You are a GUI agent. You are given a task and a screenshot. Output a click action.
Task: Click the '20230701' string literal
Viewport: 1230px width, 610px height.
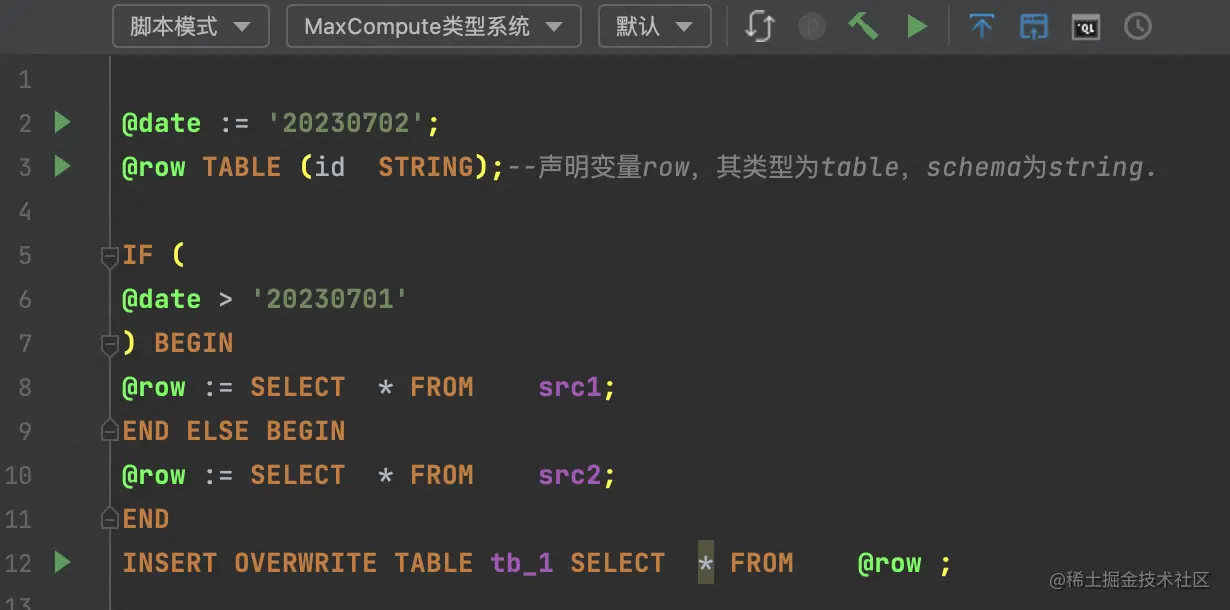coord(331,299)
